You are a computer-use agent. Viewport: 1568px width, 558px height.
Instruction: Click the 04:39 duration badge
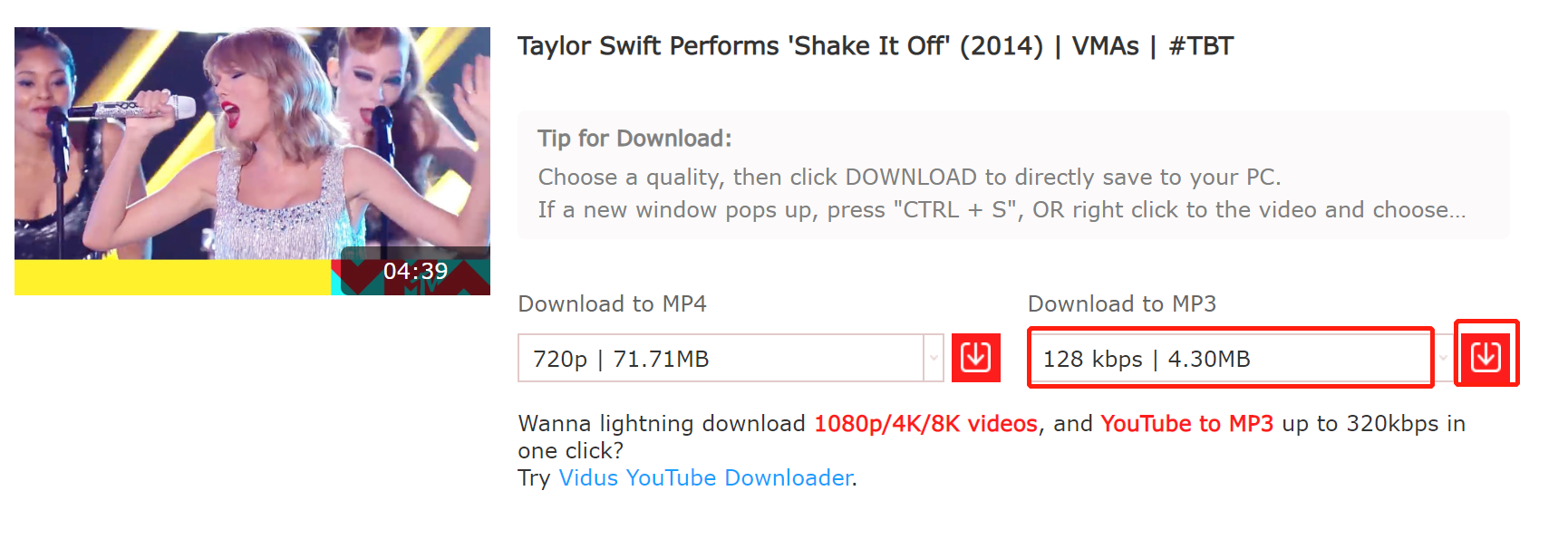[415, 271]
